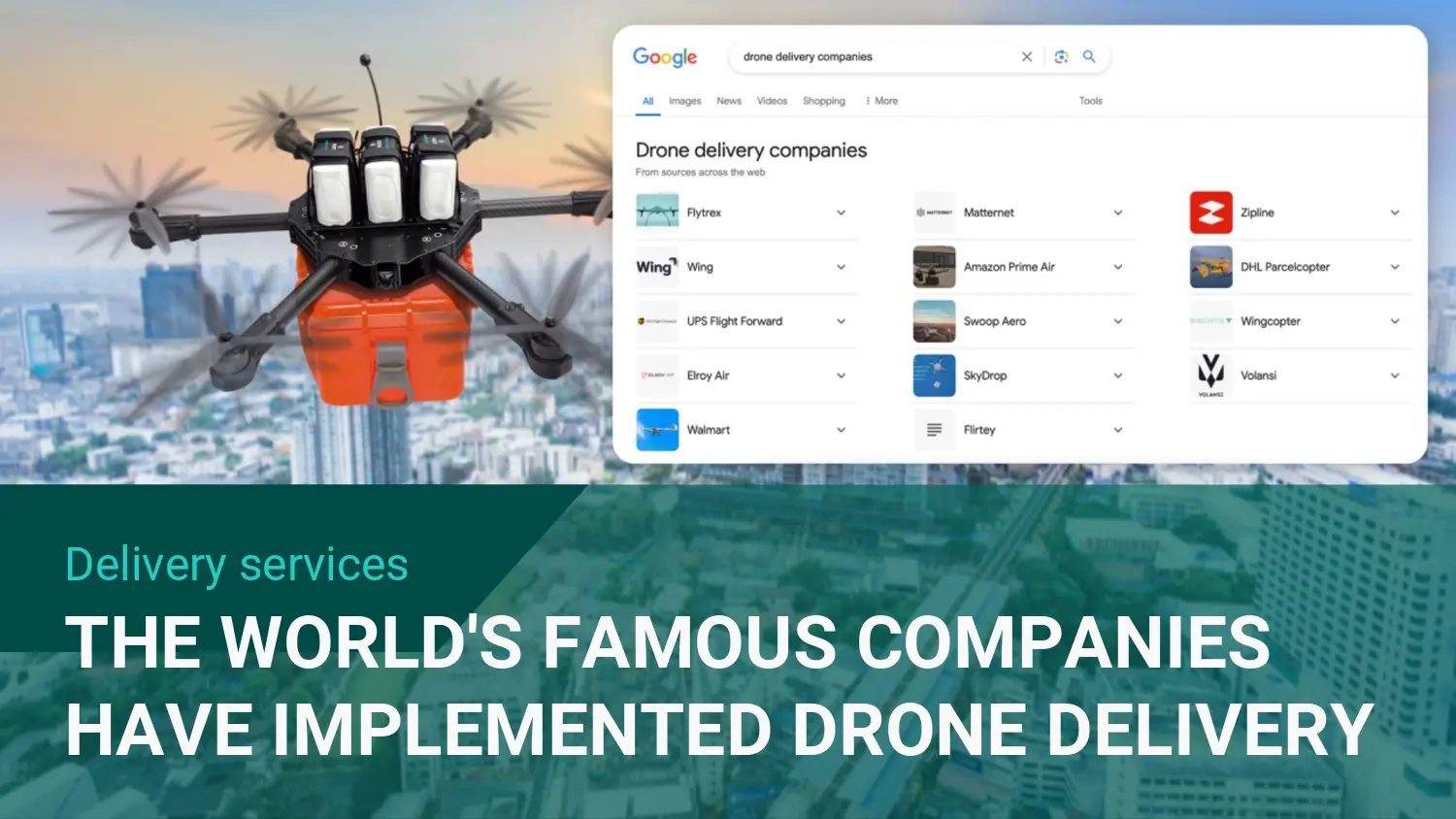Expand the Wingcopter entry chevron
This screenshot has height=819, width=1456.
point(1394,321)
